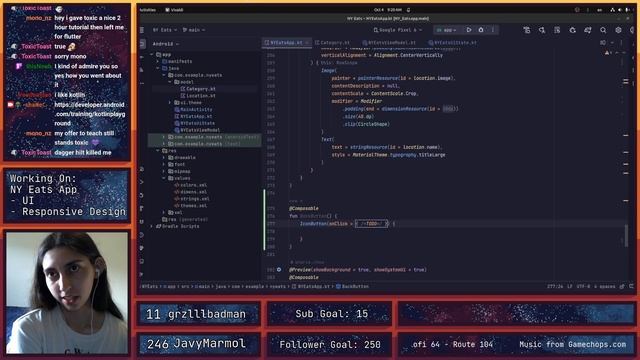The image size is (640, 360).
Task: Click the third icon of the right toolbar group
Action: 557,30
